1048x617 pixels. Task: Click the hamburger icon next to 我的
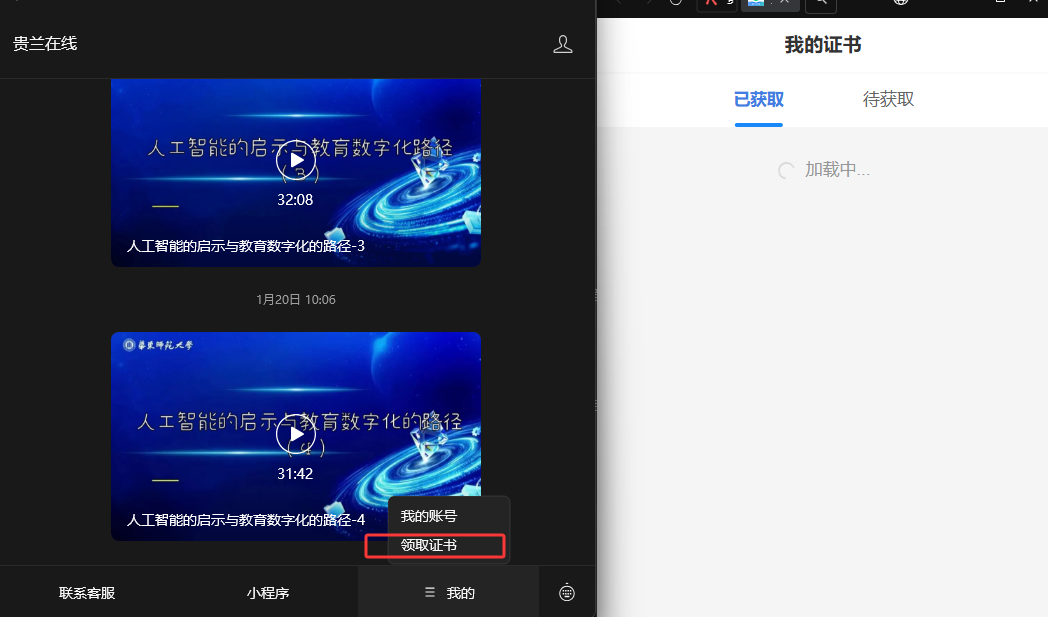427,592
